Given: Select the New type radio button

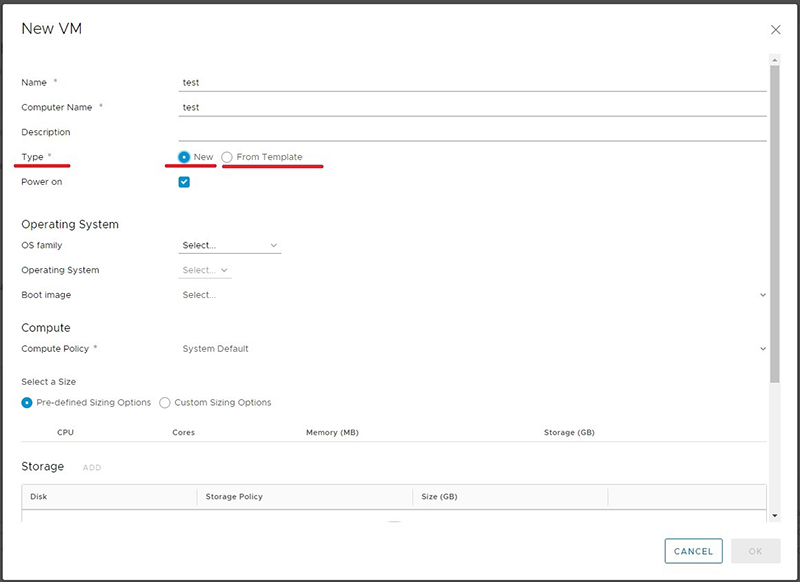Looking at the screenshot, I should tap(184, 157).
